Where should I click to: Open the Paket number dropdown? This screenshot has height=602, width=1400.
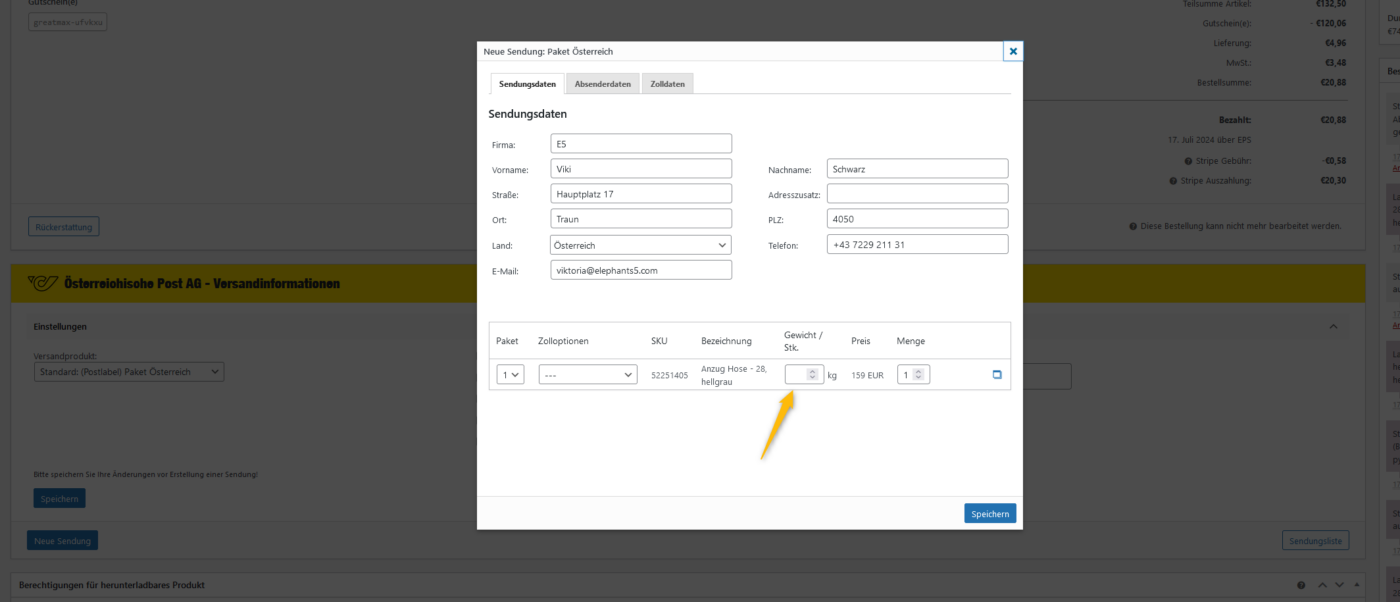[x=510, y=375]
